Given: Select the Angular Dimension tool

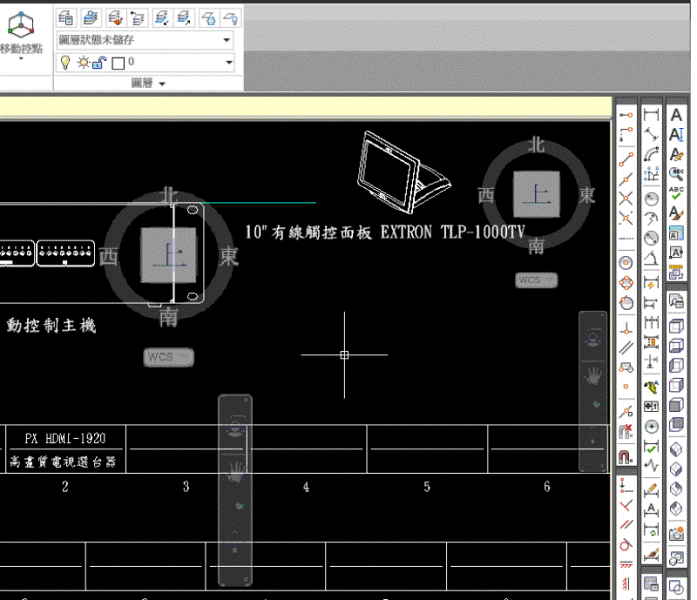Looking at the screenshot, I should (x=652, y=258).
